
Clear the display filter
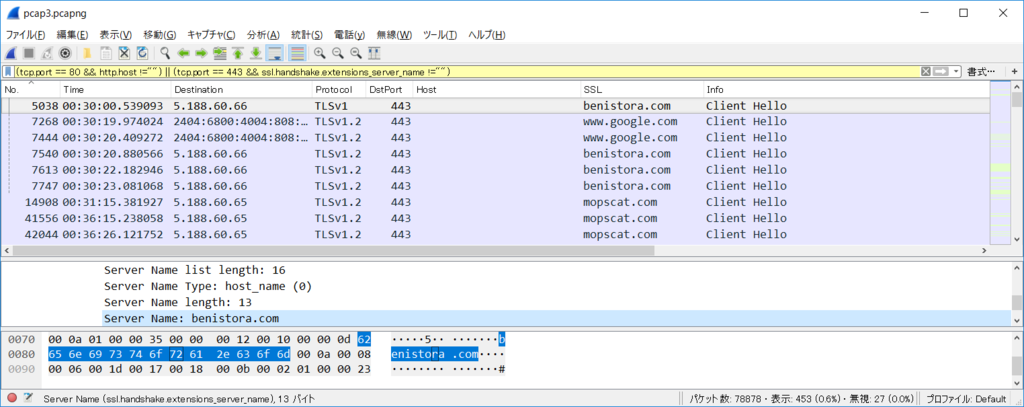pos(925,72)
